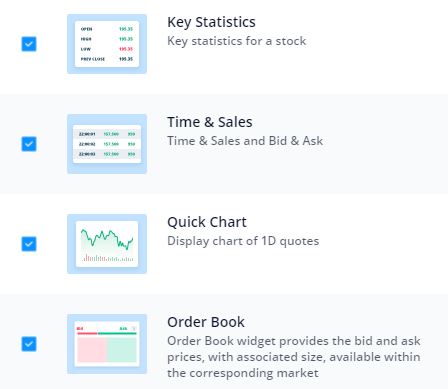The height and width of the screenshot is (389, 448).
Task: Click PREV CLOSE row in Key Statistics icon
Action: (107, 59)
